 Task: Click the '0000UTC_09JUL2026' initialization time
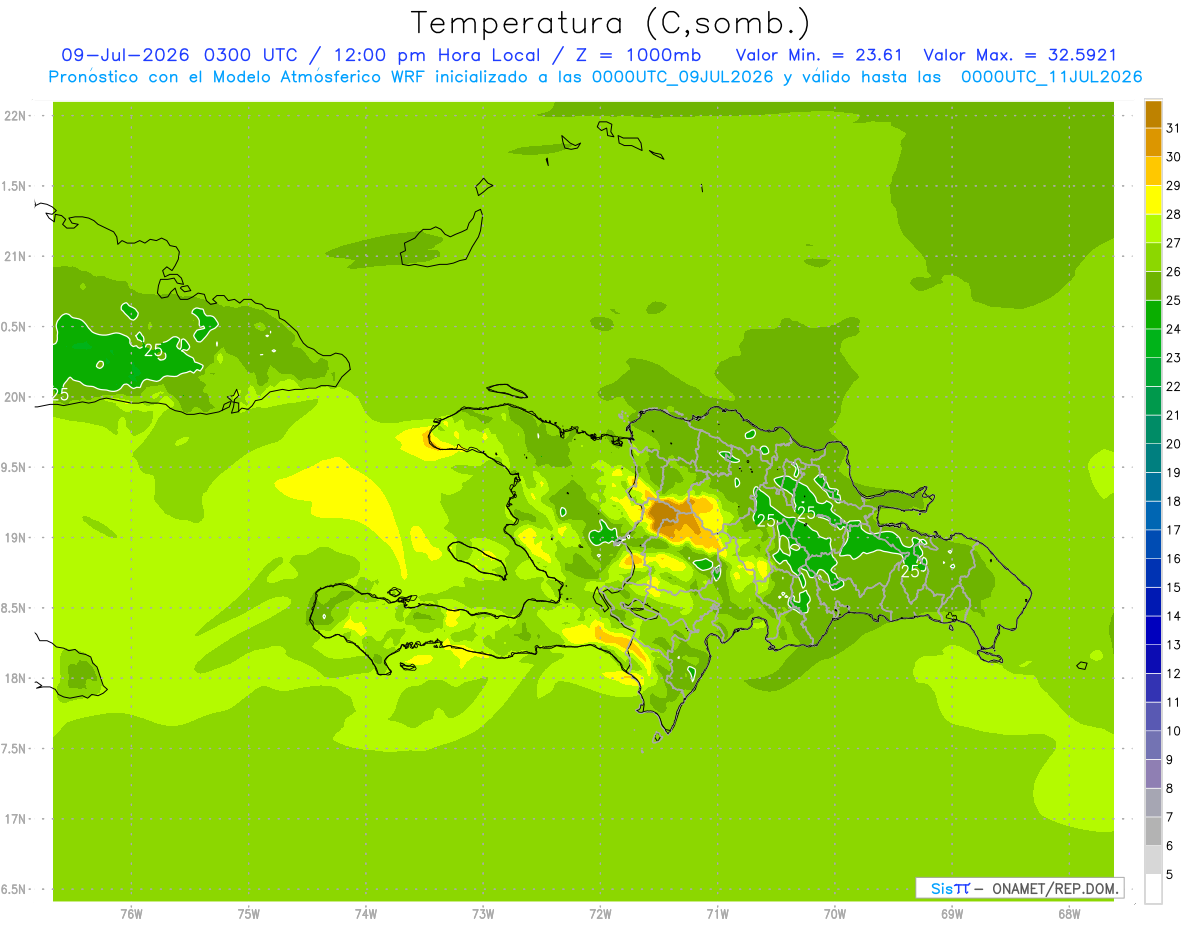pyautogui.click(x=683, y=77)
